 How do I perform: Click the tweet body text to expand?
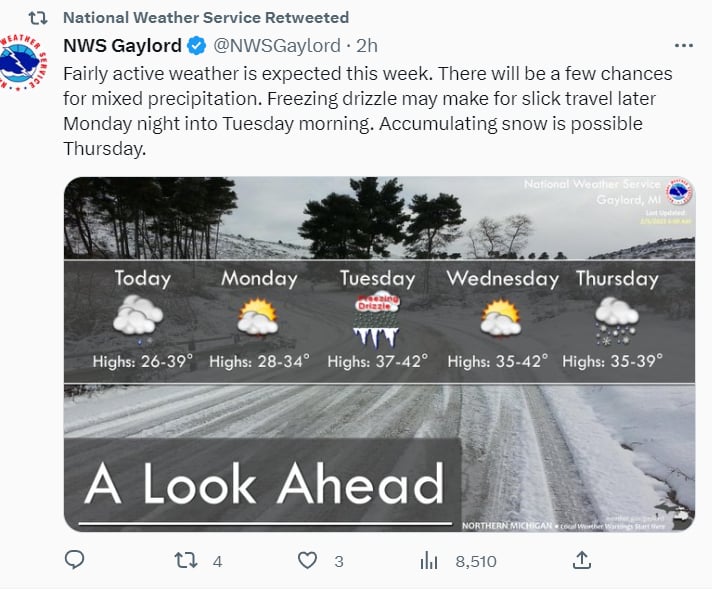tap(368, 111)
